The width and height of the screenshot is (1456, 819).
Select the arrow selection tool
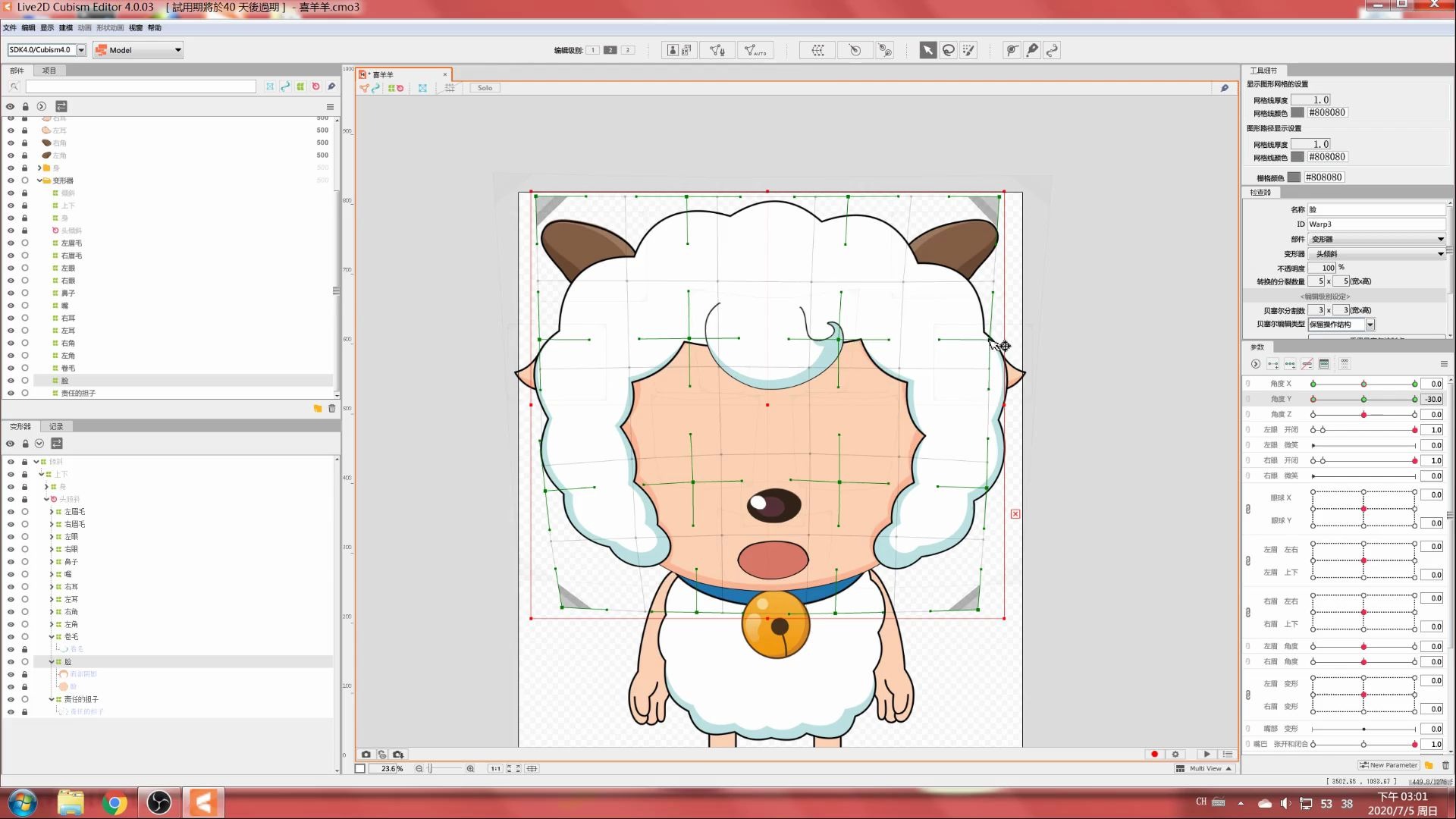927,50
